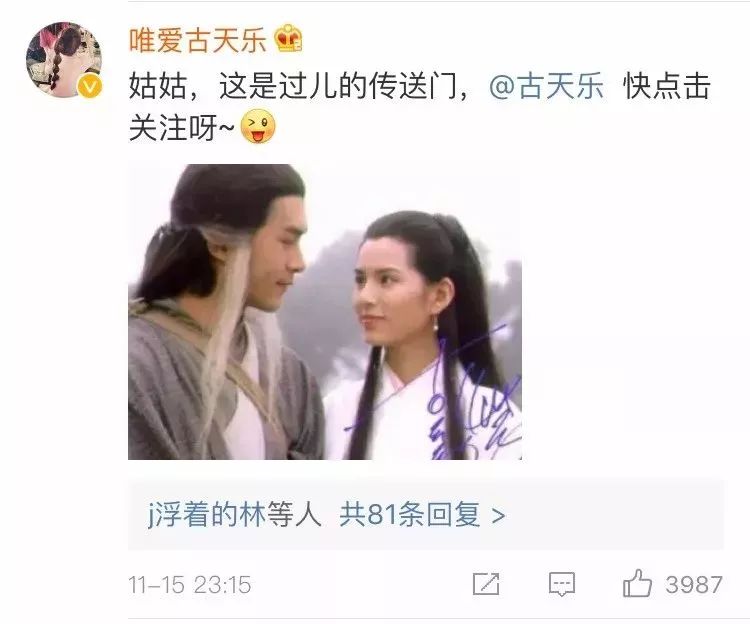Click the crown membership icon beside username
750x624 pixels.
click(288, 38)
